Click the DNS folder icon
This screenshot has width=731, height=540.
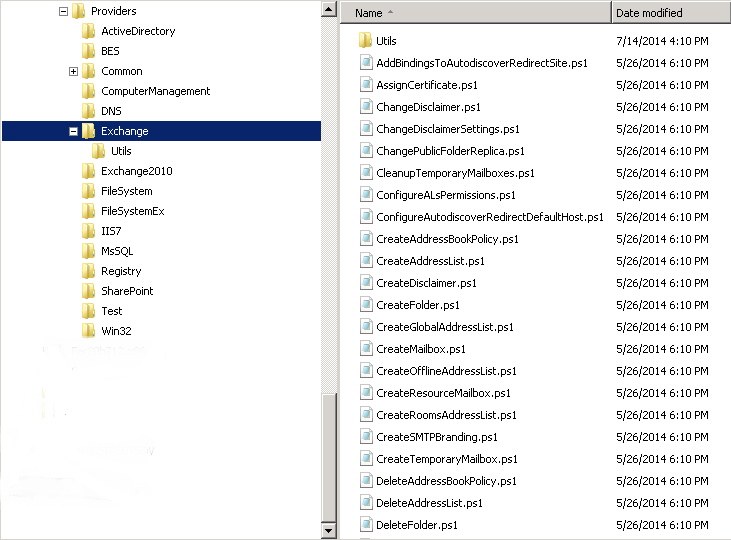[x=88, y=111]
